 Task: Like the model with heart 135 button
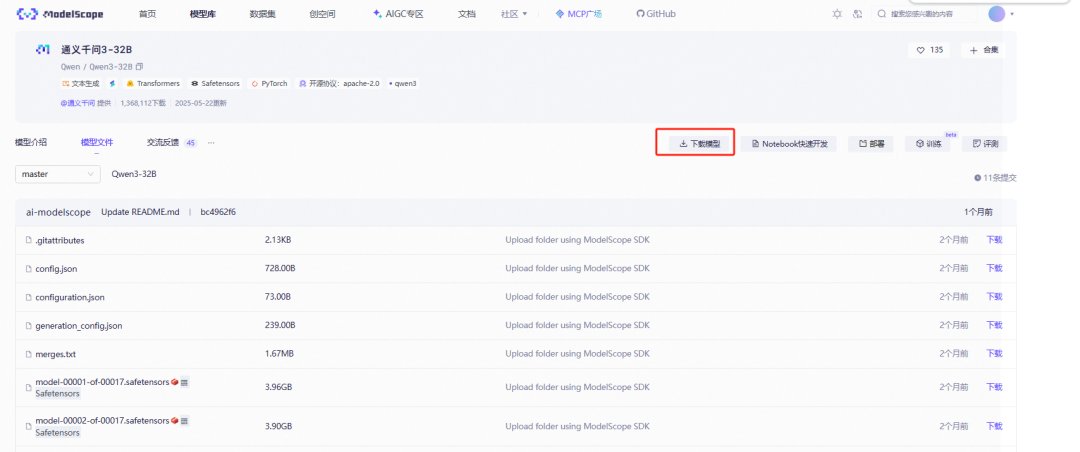pyautogui.click(x=929, y=50)
